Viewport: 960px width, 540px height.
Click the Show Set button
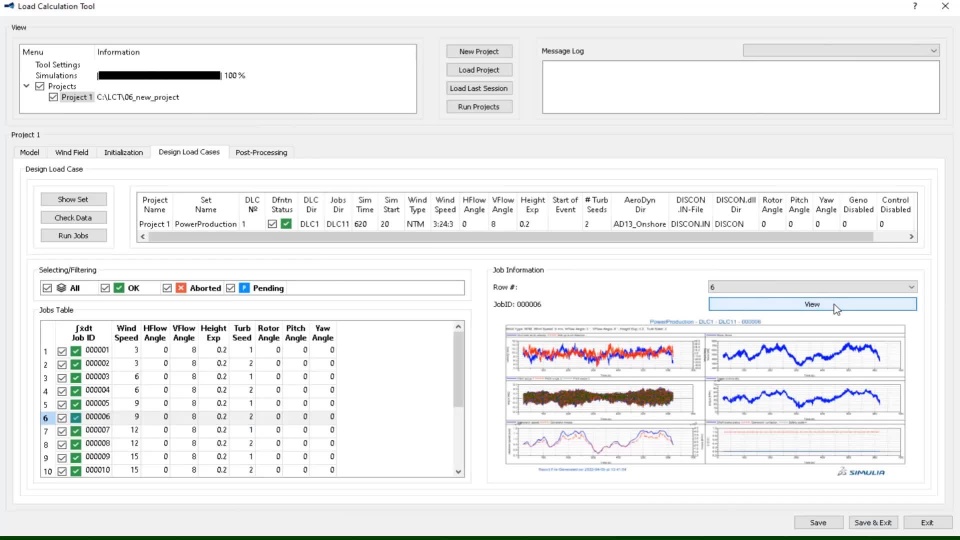pyautogui.click(x=73, y=200)
